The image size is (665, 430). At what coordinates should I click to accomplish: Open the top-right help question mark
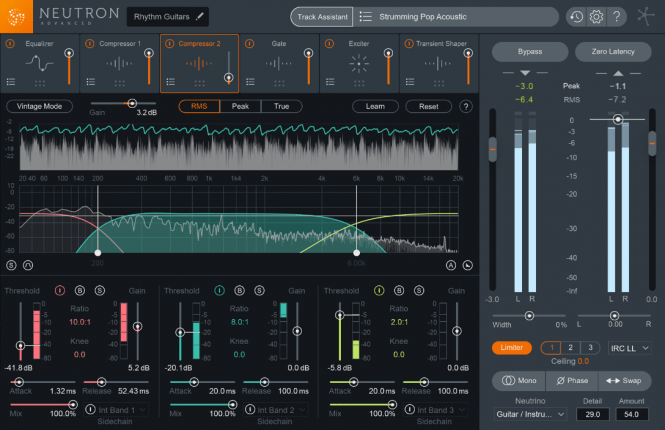[x=617, y=17]
